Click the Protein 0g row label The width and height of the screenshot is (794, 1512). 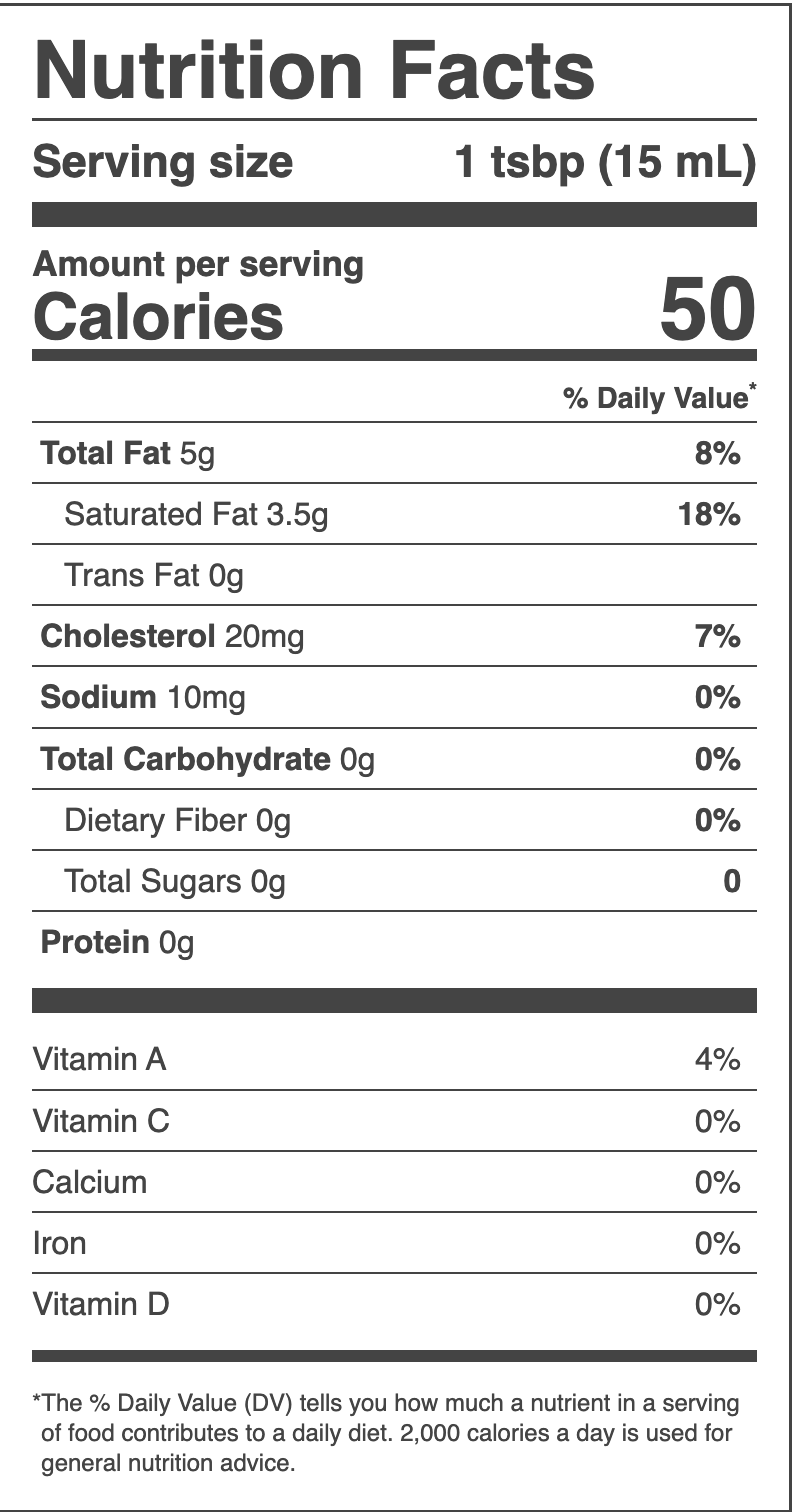117,943
